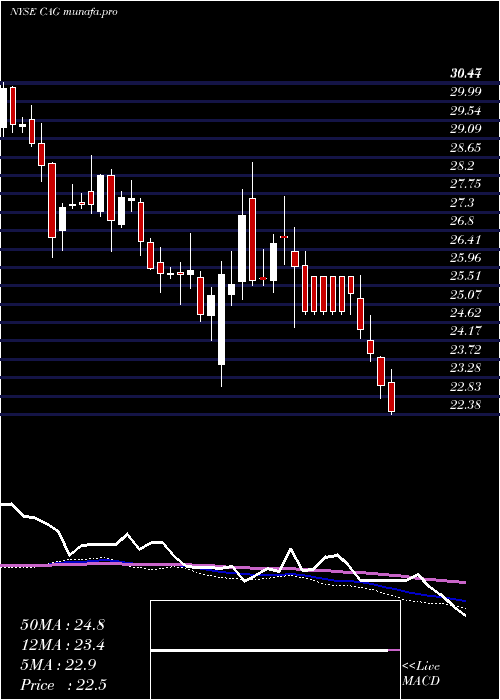Viewport: 500px width, 700px height.
Task: Click the 27.75 price axis label
Action: [x=466, y=184]
